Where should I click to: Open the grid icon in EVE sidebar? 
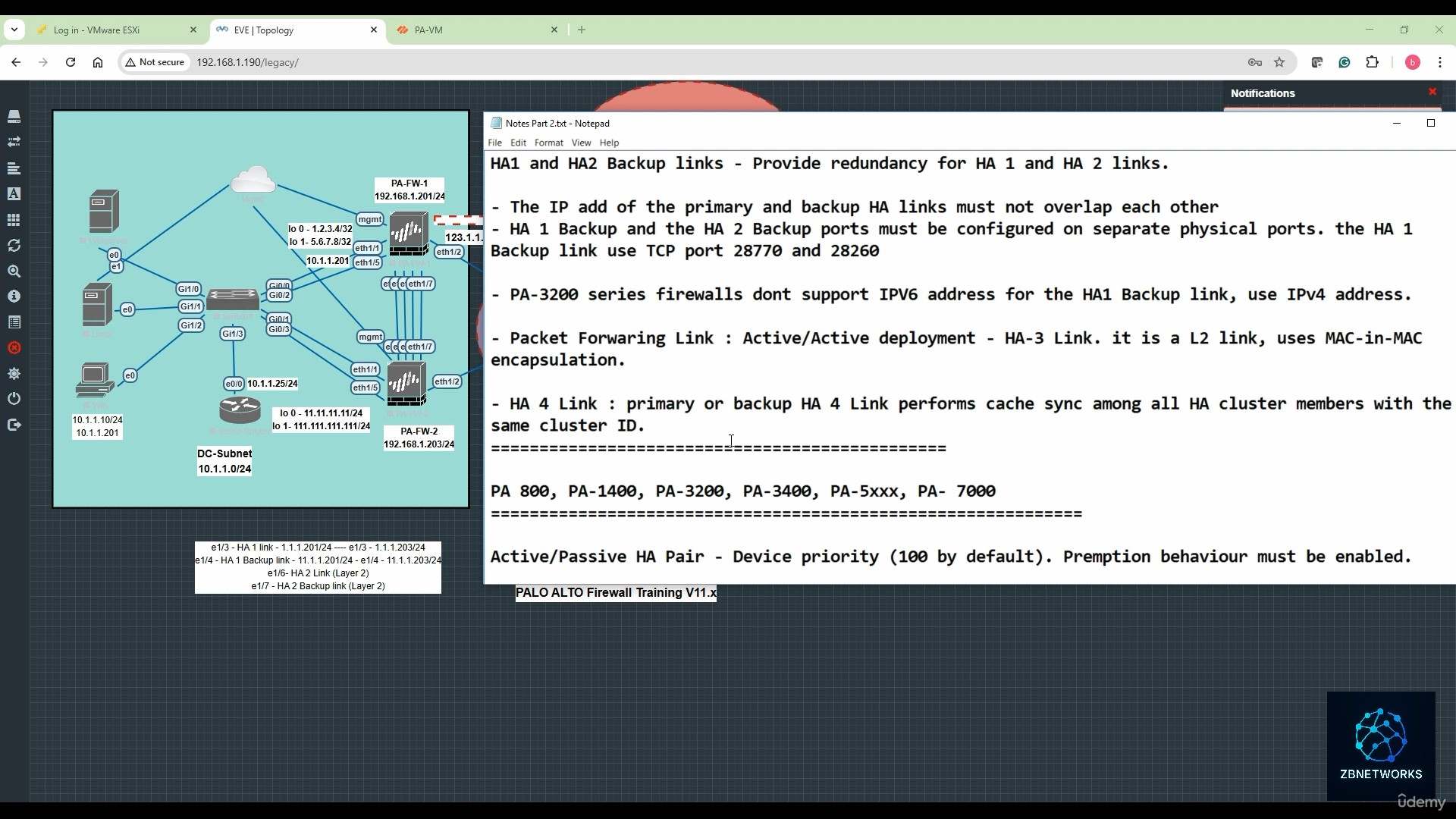(x=14, y=220)
